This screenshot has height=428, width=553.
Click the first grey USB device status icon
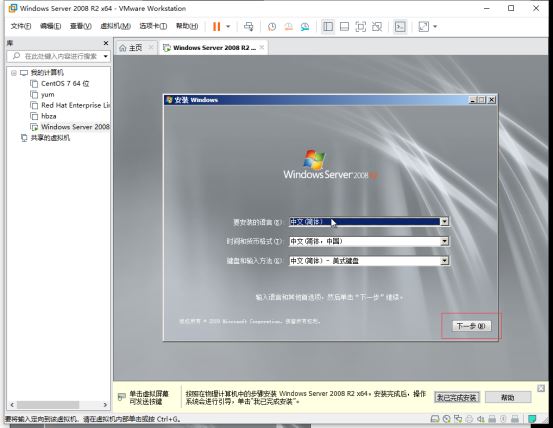[x=492, y=419]
